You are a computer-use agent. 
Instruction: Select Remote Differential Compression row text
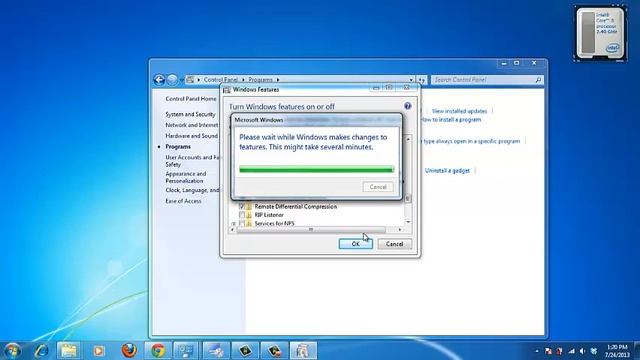pyautogui.click(x=296, y=207)
